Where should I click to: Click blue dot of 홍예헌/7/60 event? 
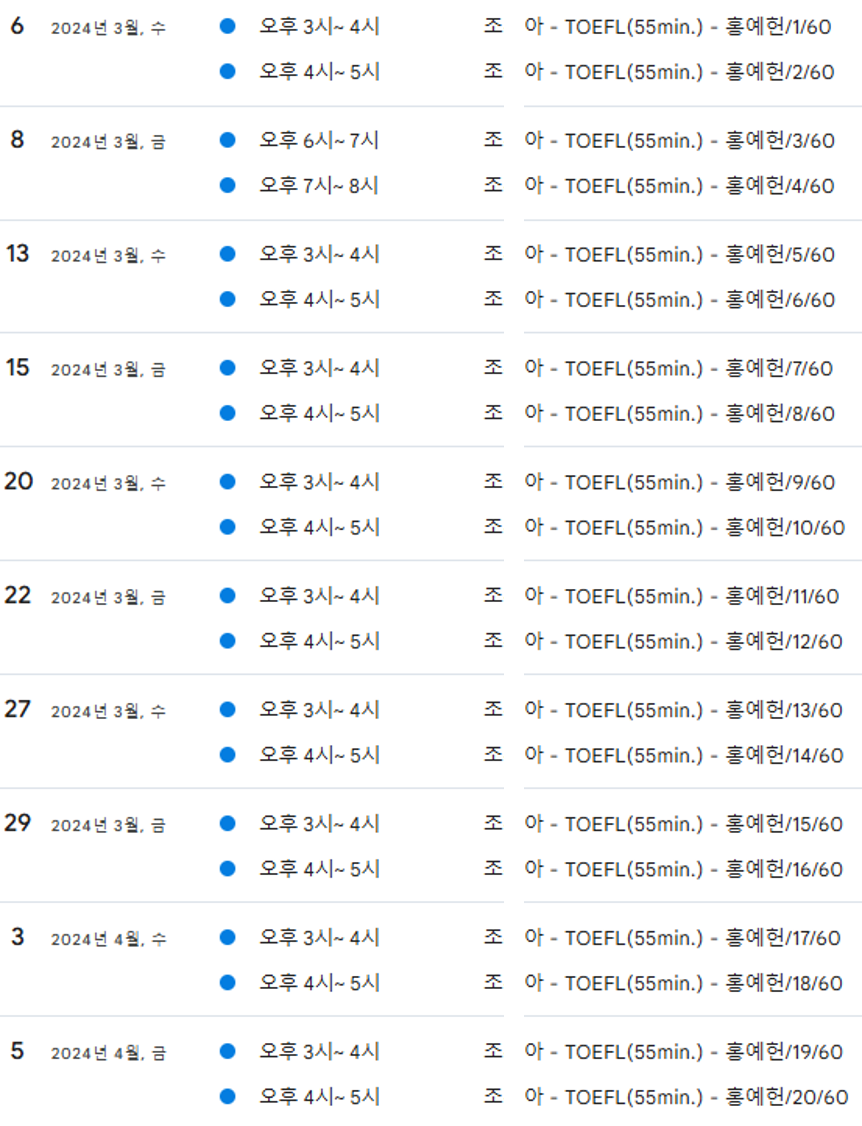pos(228,368)
